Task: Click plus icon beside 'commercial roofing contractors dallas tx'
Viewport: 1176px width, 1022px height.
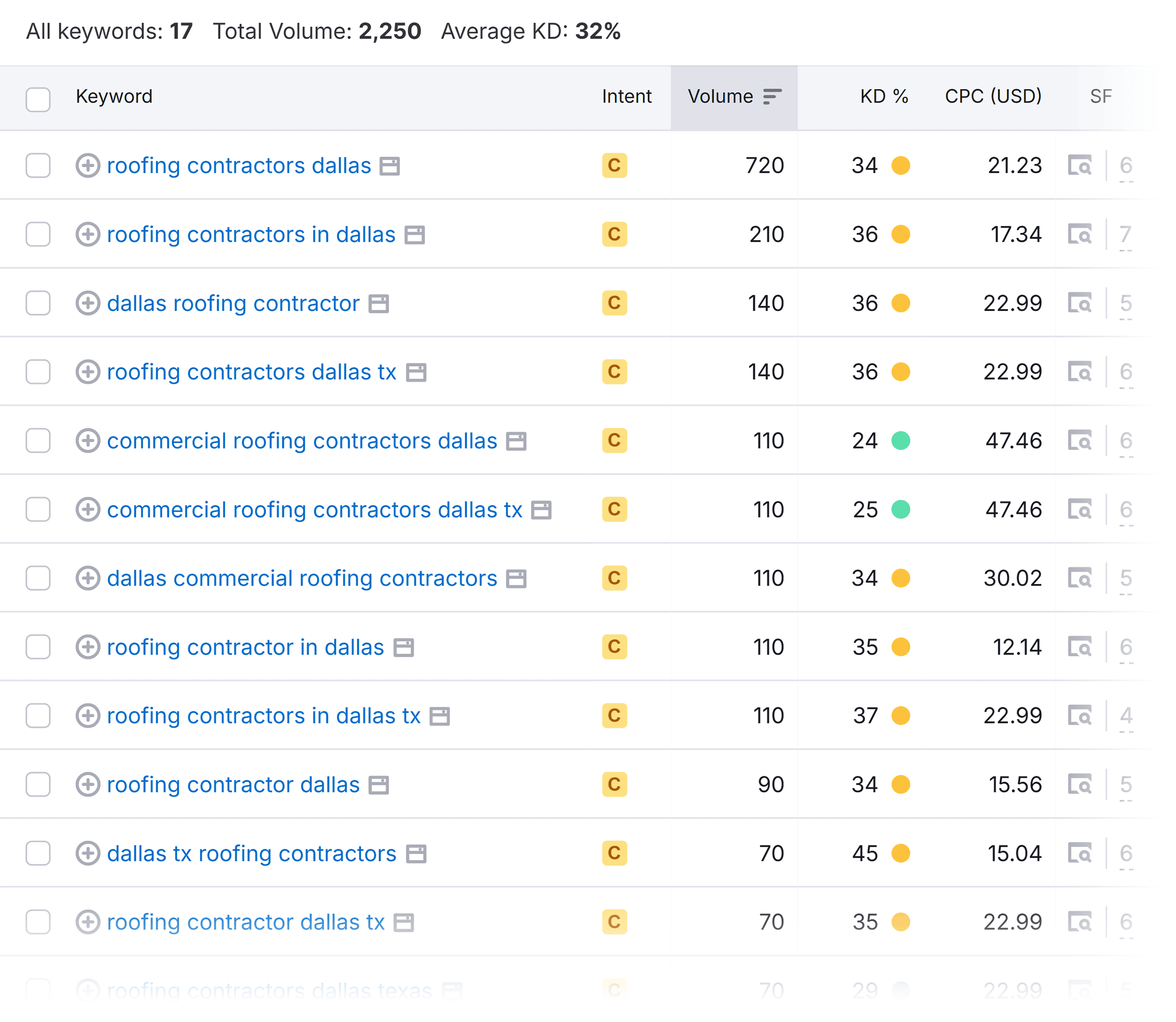Action: [x=88, y=509]
